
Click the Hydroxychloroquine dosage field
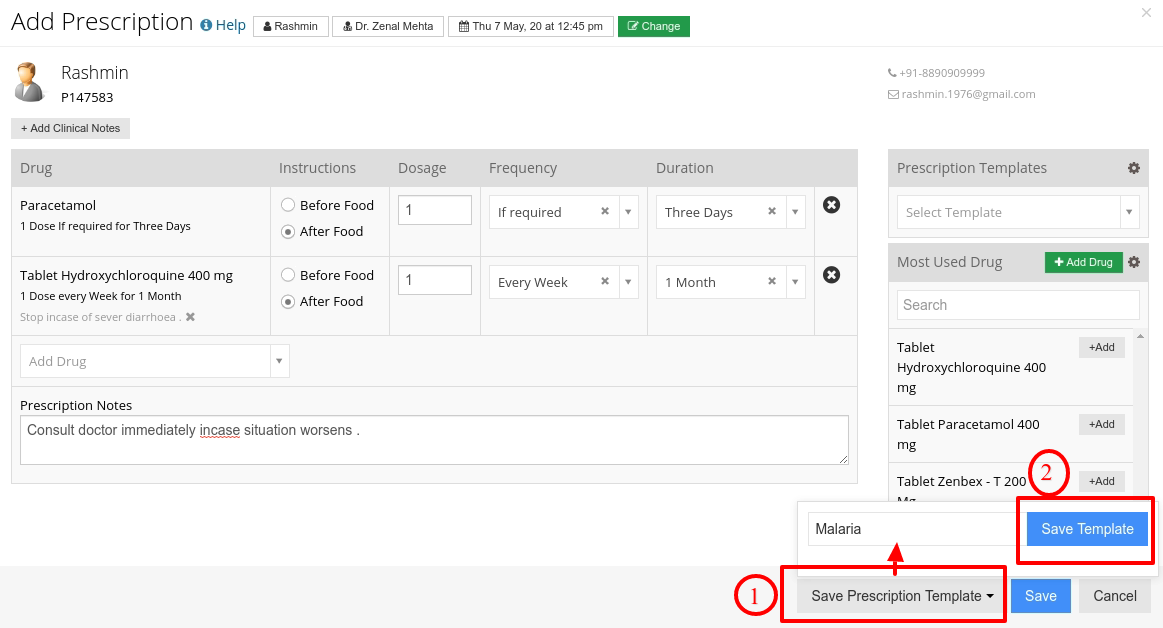(x=435, y=280)
